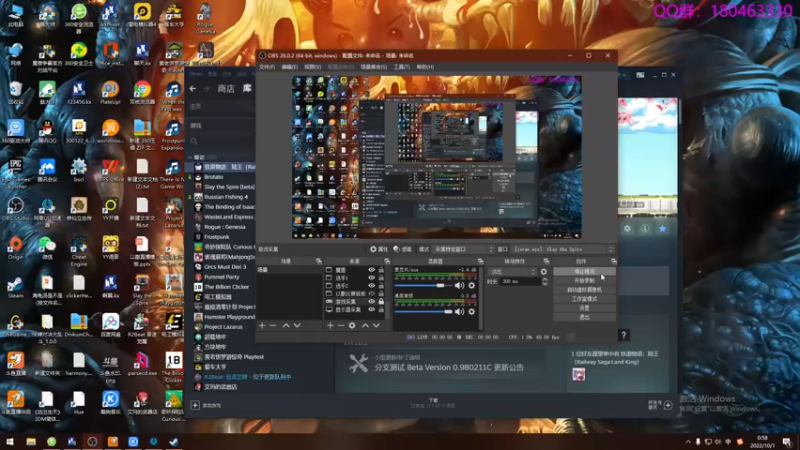The height and width of the screenshot is (450, 800).
Task: Open the Steam game settings gear icon
Action: (628, 229)
